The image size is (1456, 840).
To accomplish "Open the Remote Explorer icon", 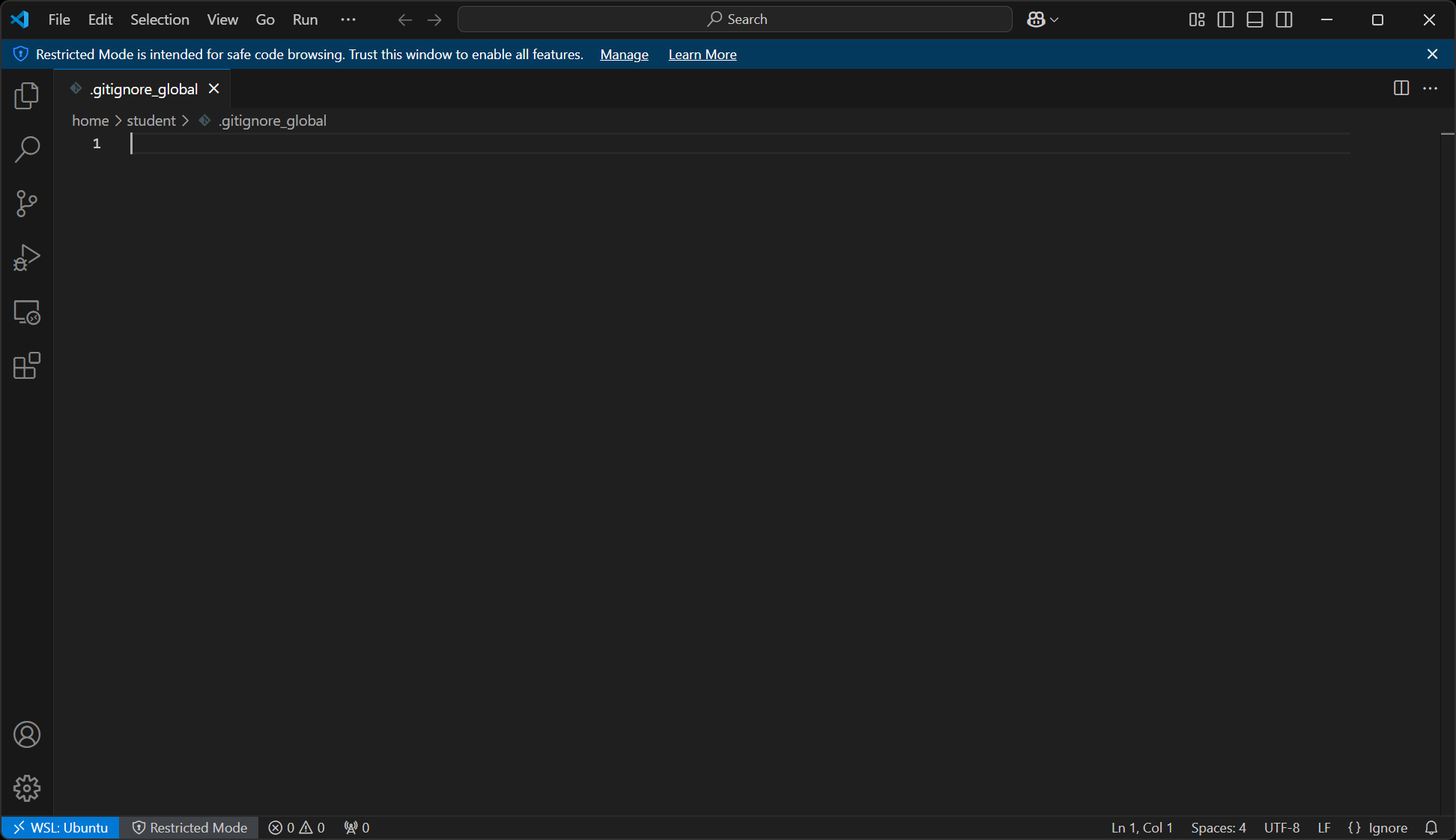I will click(x=27, y=312).
